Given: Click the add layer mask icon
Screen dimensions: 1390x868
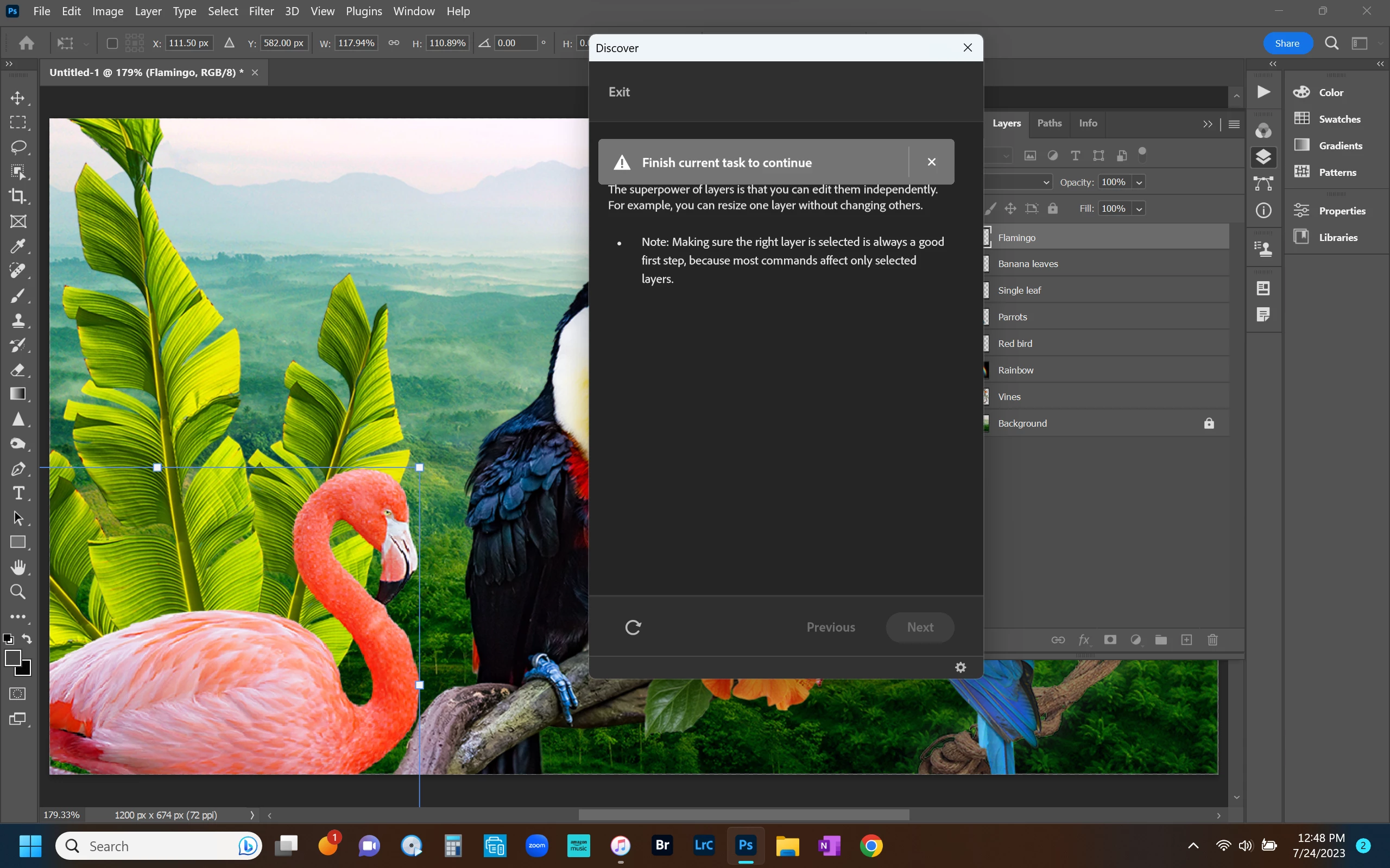Looking at the screenshot, I should 1110,639.
